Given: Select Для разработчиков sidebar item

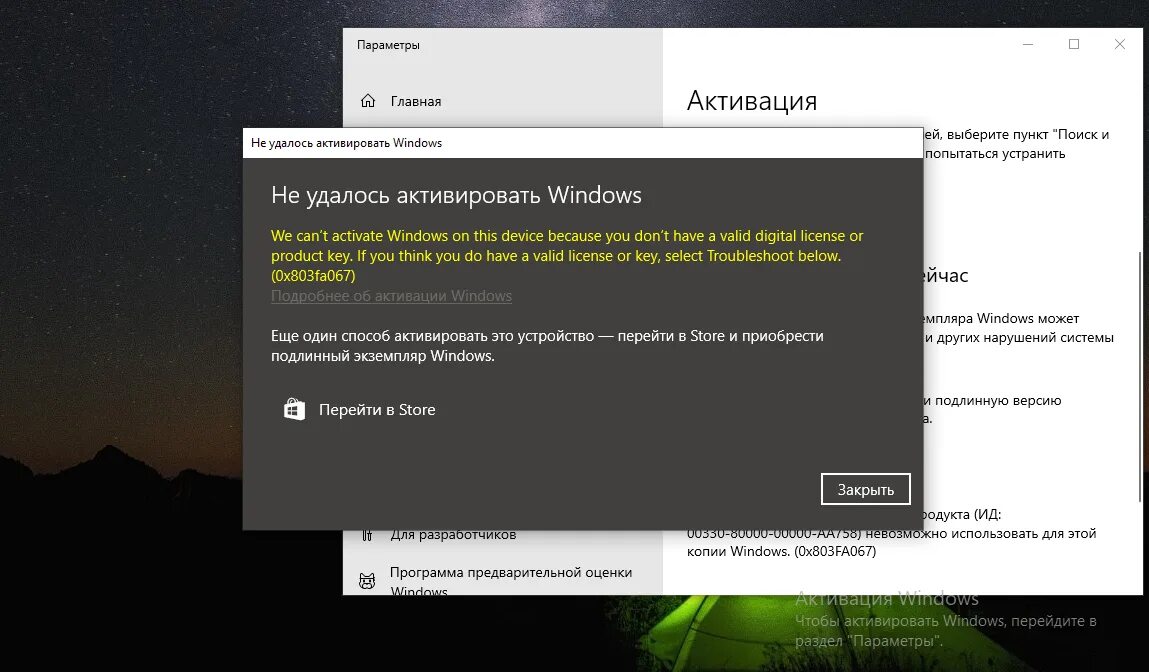Looking at the screenshot, I should 453,535.
